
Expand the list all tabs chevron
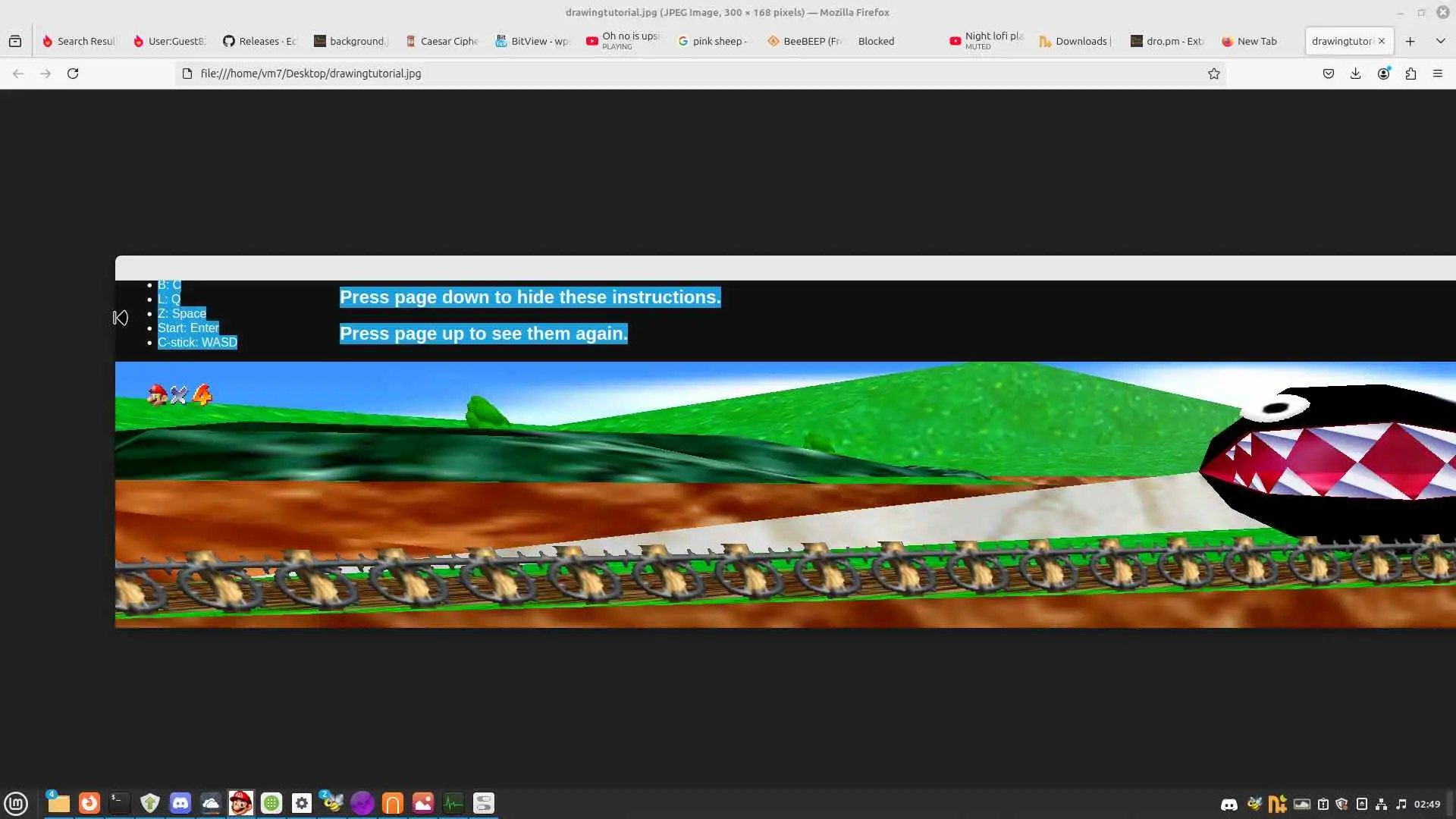(x=1440, y=41)
